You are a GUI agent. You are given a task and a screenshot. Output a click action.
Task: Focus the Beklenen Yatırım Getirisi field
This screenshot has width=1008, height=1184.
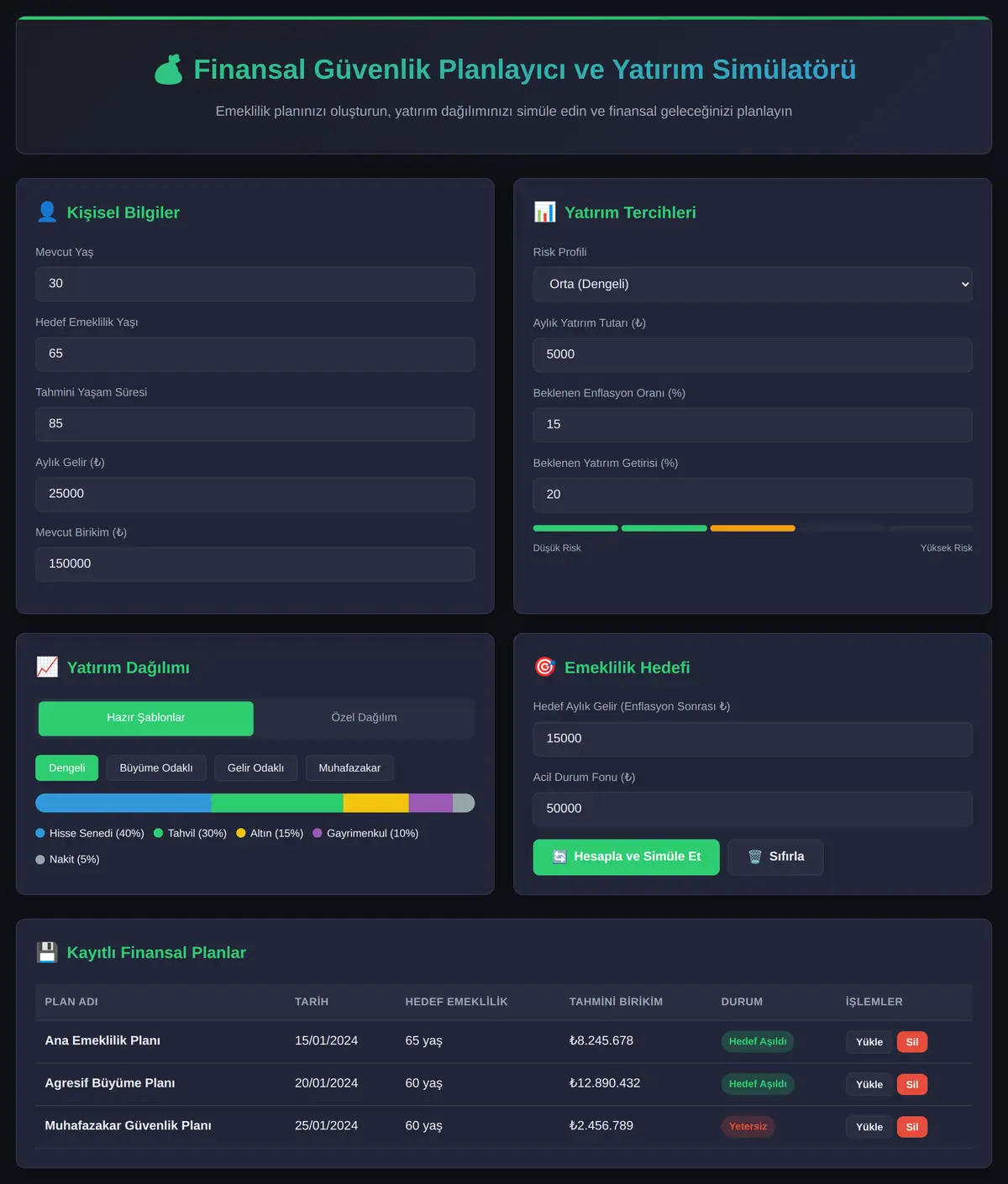pyautogui.click(x=753, y=495)
